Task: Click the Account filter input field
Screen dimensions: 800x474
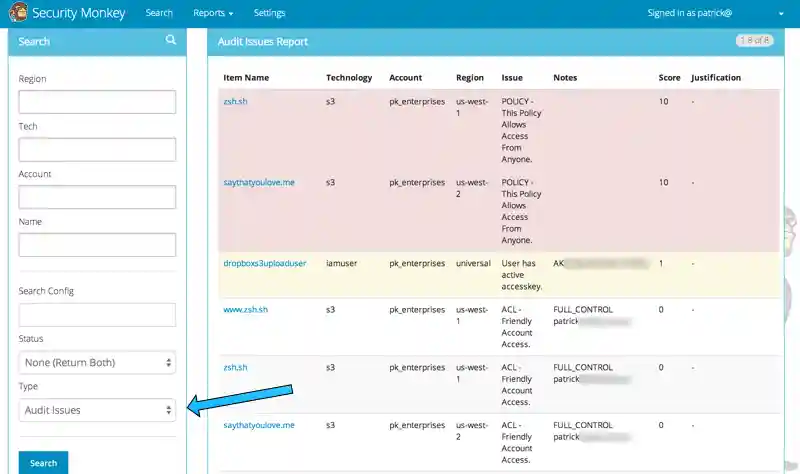Action: tap(97, 197)
